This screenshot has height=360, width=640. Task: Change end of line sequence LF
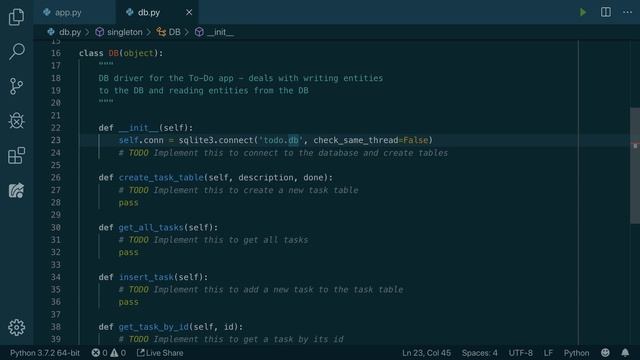click(x=548, y=353)
